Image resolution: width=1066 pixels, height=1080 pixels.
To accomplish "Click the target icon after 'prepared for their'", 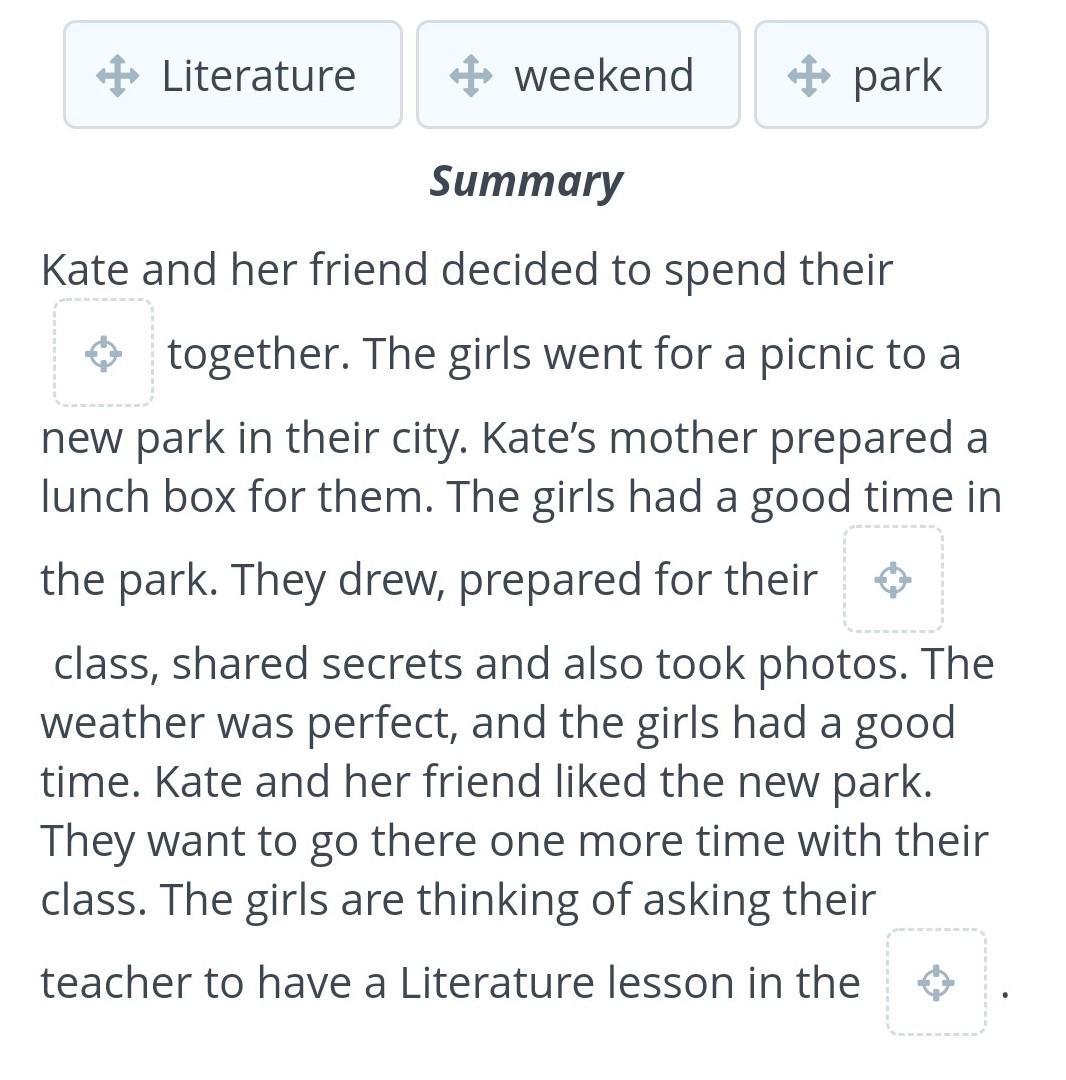I will 892,580.
